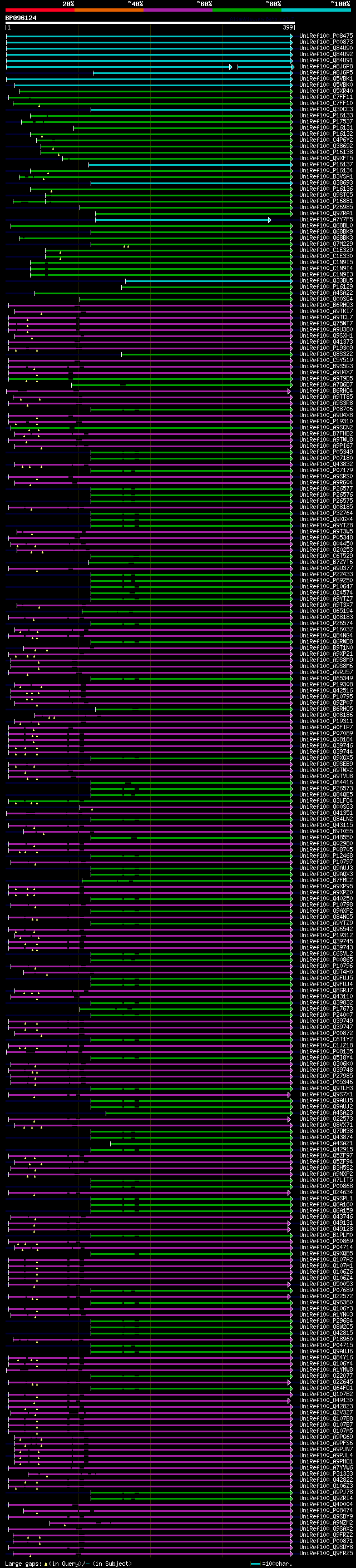Open hit UniRef100_A8JGP8
This screenshot has width=356, height=1568.
click(x=325, y=66)
